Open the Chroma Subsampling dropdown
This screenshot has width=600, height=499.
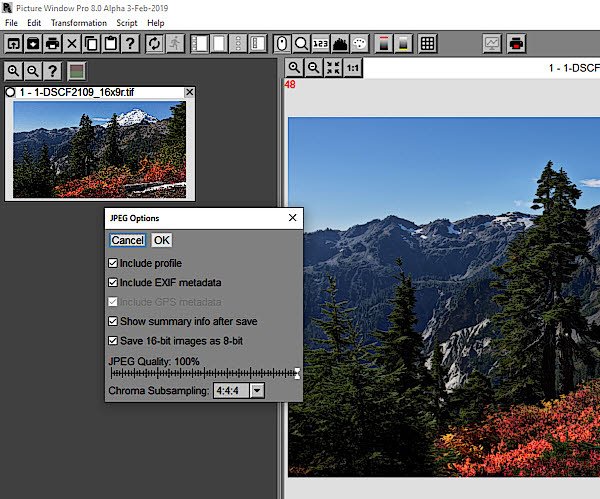click(257, 390)
